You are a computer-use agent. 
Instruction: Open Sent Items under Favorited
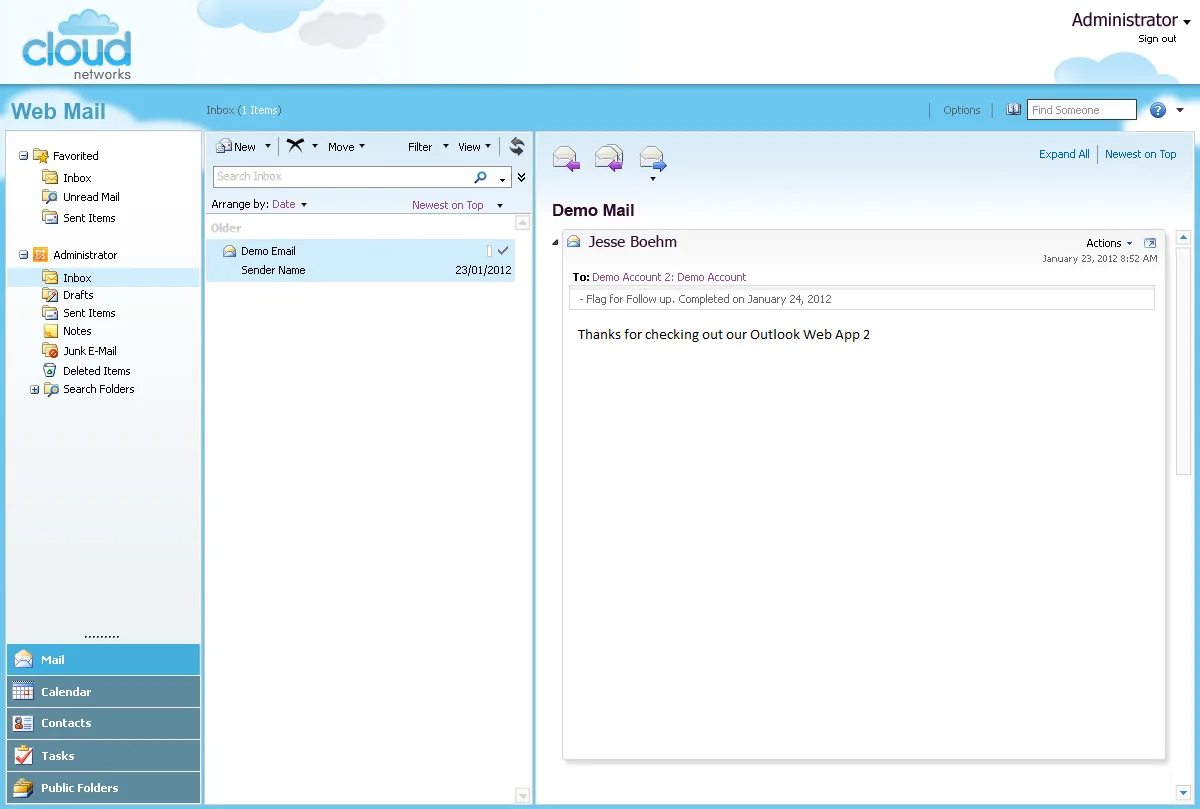pyautogui.click(x=89, y=218)
